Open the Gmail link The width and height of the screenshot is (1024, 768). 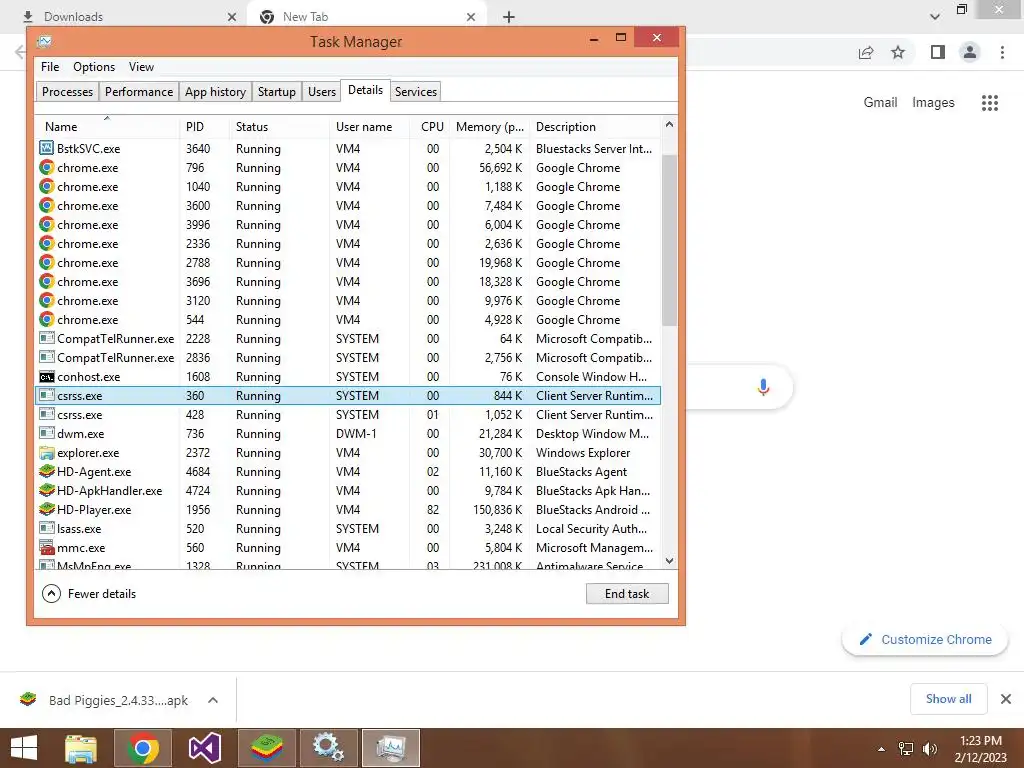pyautogui.click(x=880, y=103)
